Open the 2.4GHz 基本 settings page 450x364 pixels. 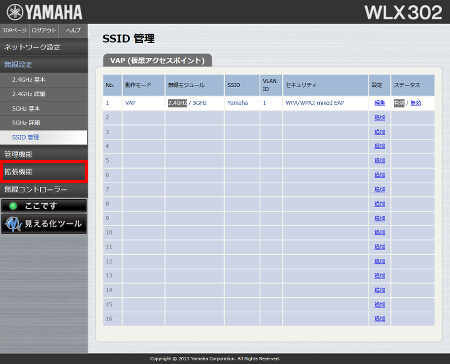coord(44,80)
